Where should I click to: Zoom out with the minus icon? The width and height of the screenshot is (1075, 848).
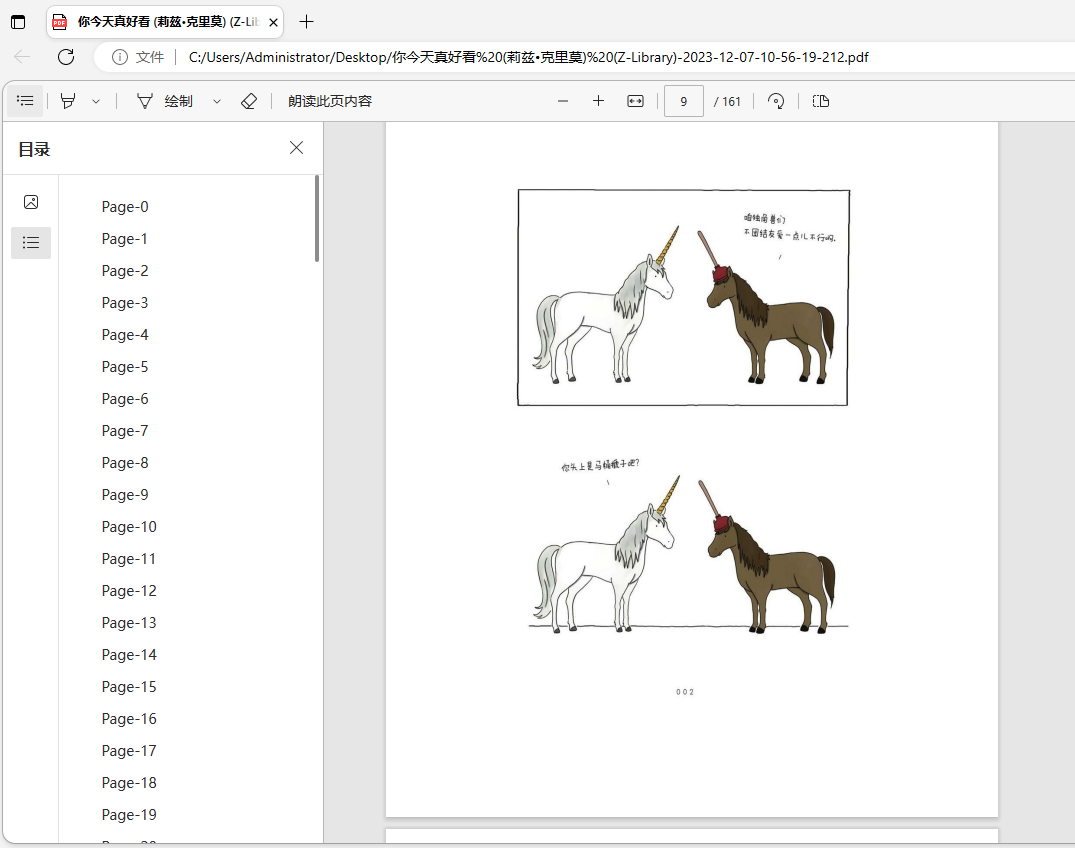pos(563,101)
